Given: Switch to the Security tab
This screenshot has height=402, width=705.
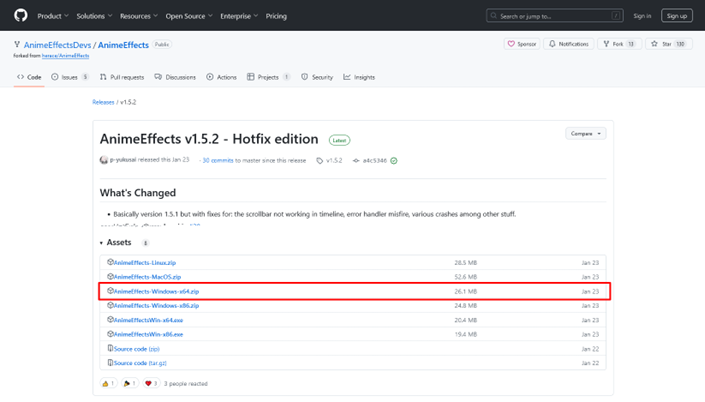Looking at the screenshot, I should (317, 77).
